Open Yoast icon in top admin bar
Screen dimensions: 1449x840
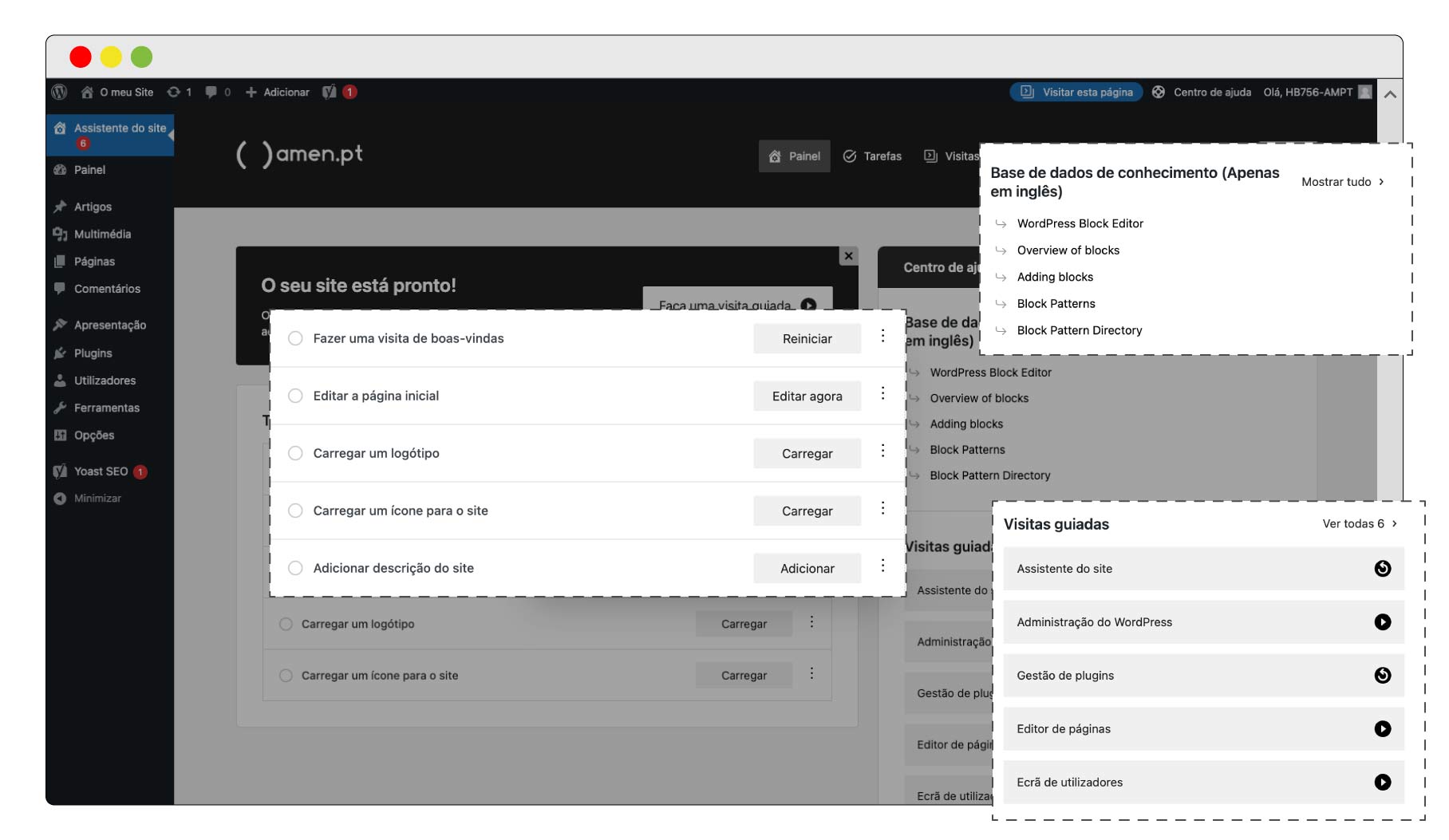click(x=329, y=92)
